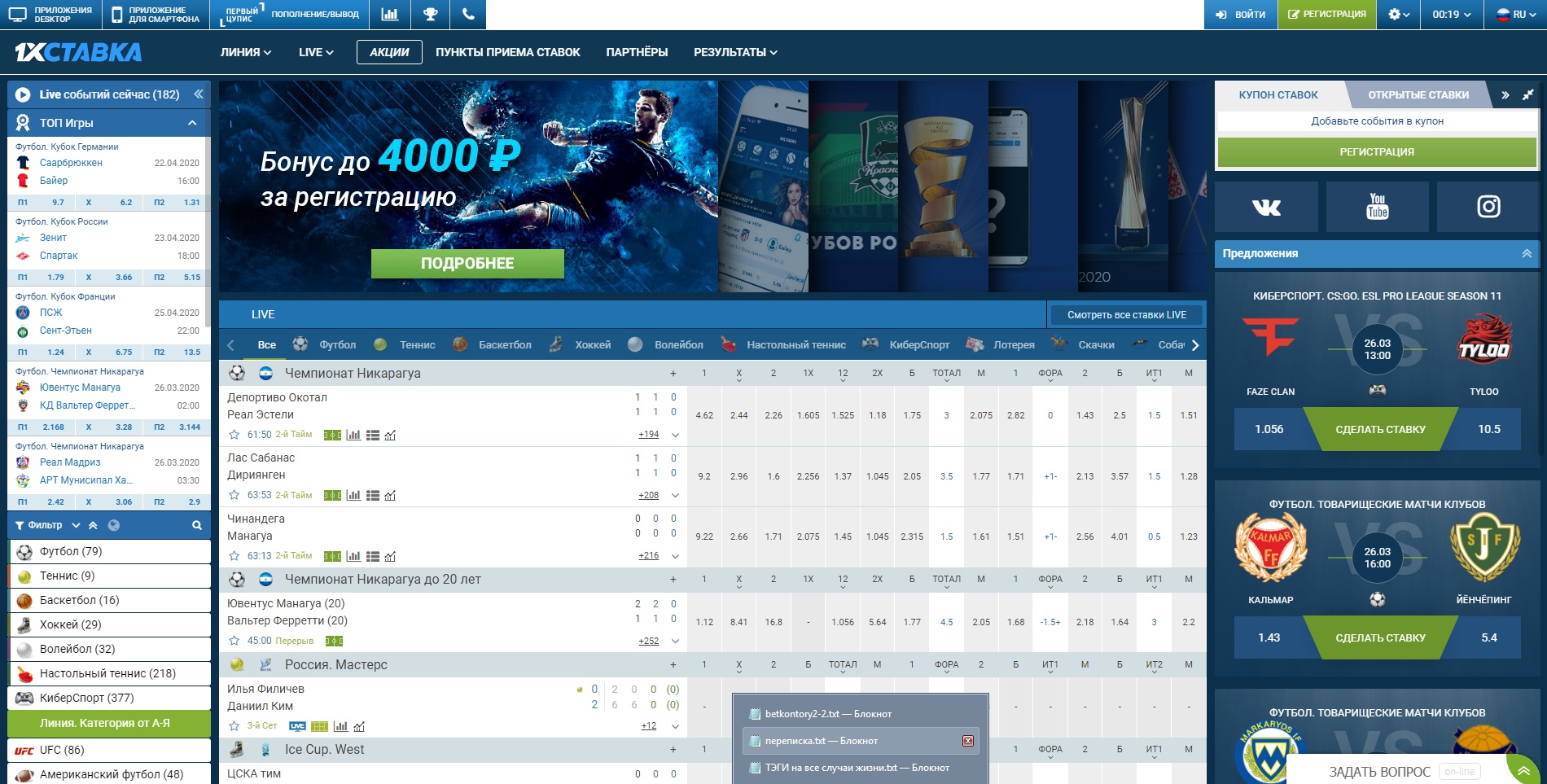Open the ЛИНИЯ menu
Image resolution: width=1547 pixels, height=784 pixels.
246,52
